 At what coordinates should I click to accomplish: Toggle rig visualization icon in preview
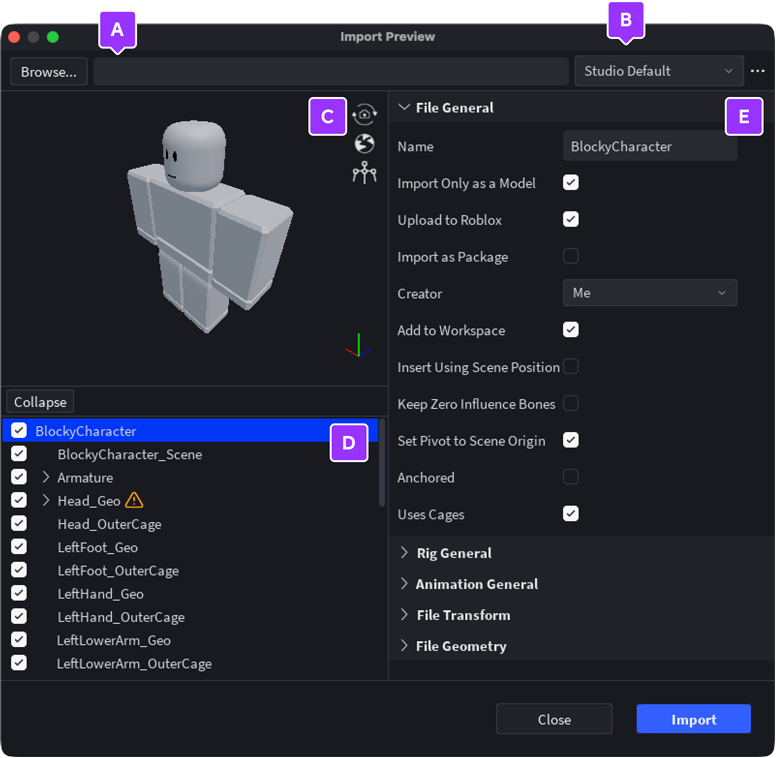(365, 173)
